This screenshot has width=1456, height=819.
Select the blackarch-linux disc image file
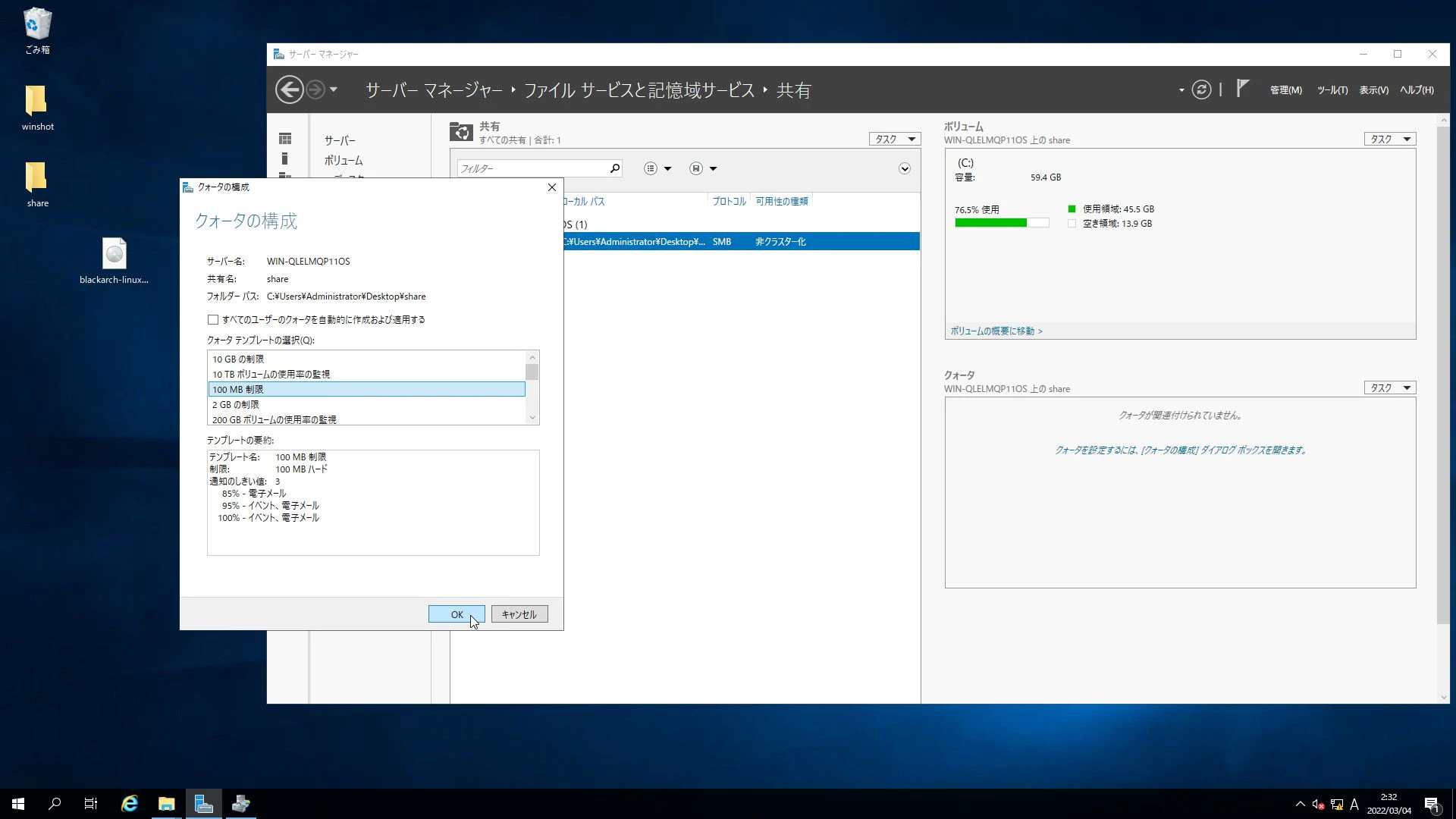114,260
